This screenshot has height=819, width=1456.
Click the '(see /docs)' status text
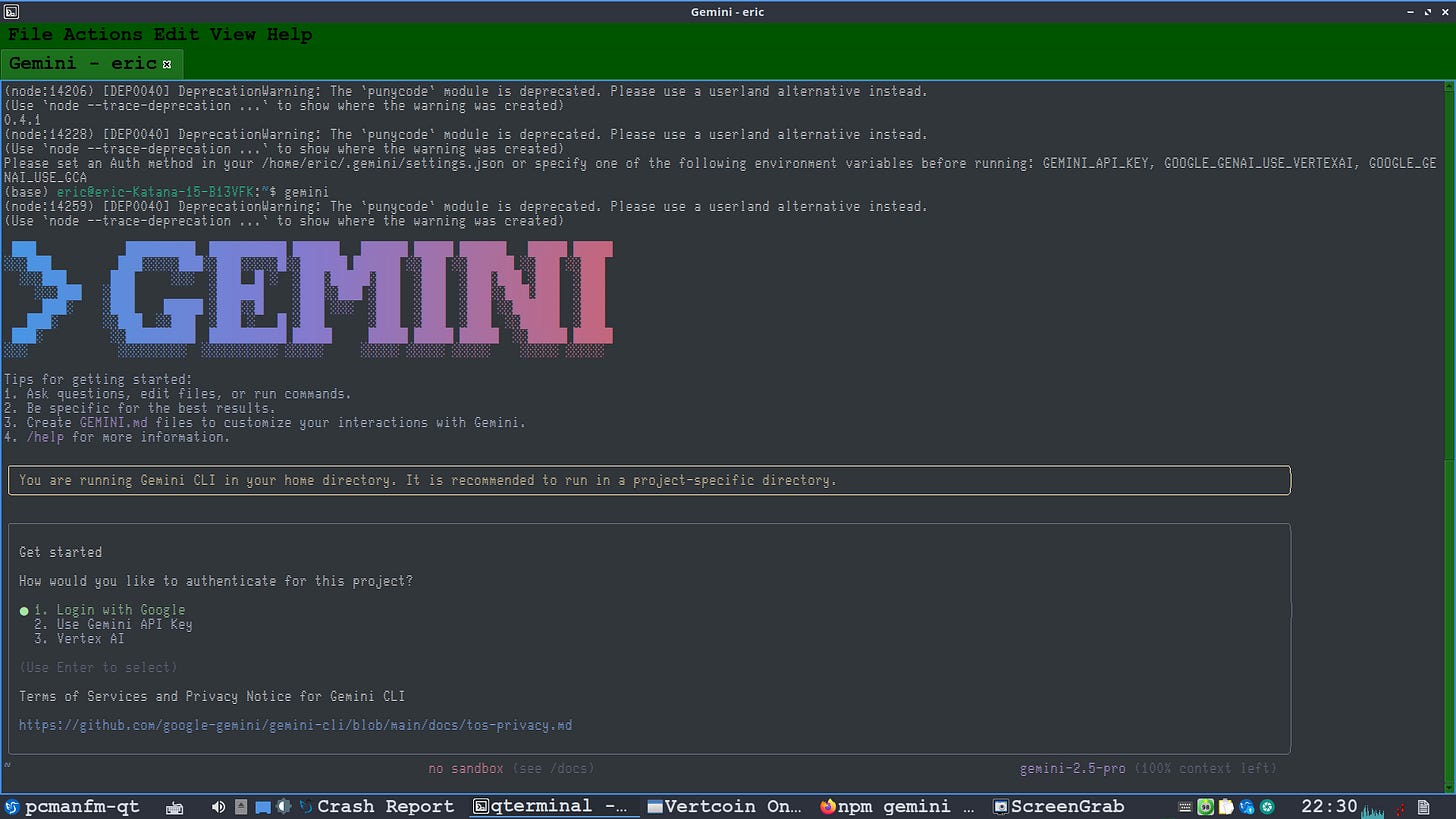[x=554, y=768]
